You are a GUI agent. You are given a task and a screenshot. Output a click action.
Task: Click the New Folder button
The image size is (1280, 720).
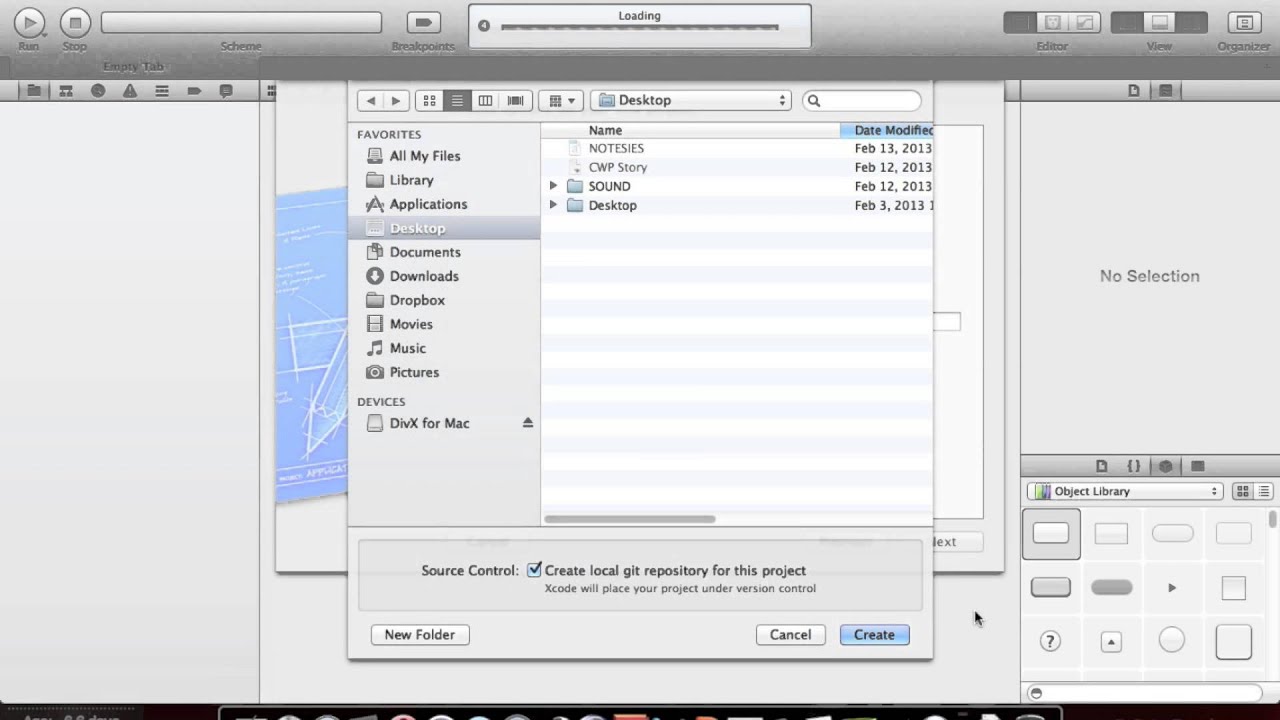[420, 635]
